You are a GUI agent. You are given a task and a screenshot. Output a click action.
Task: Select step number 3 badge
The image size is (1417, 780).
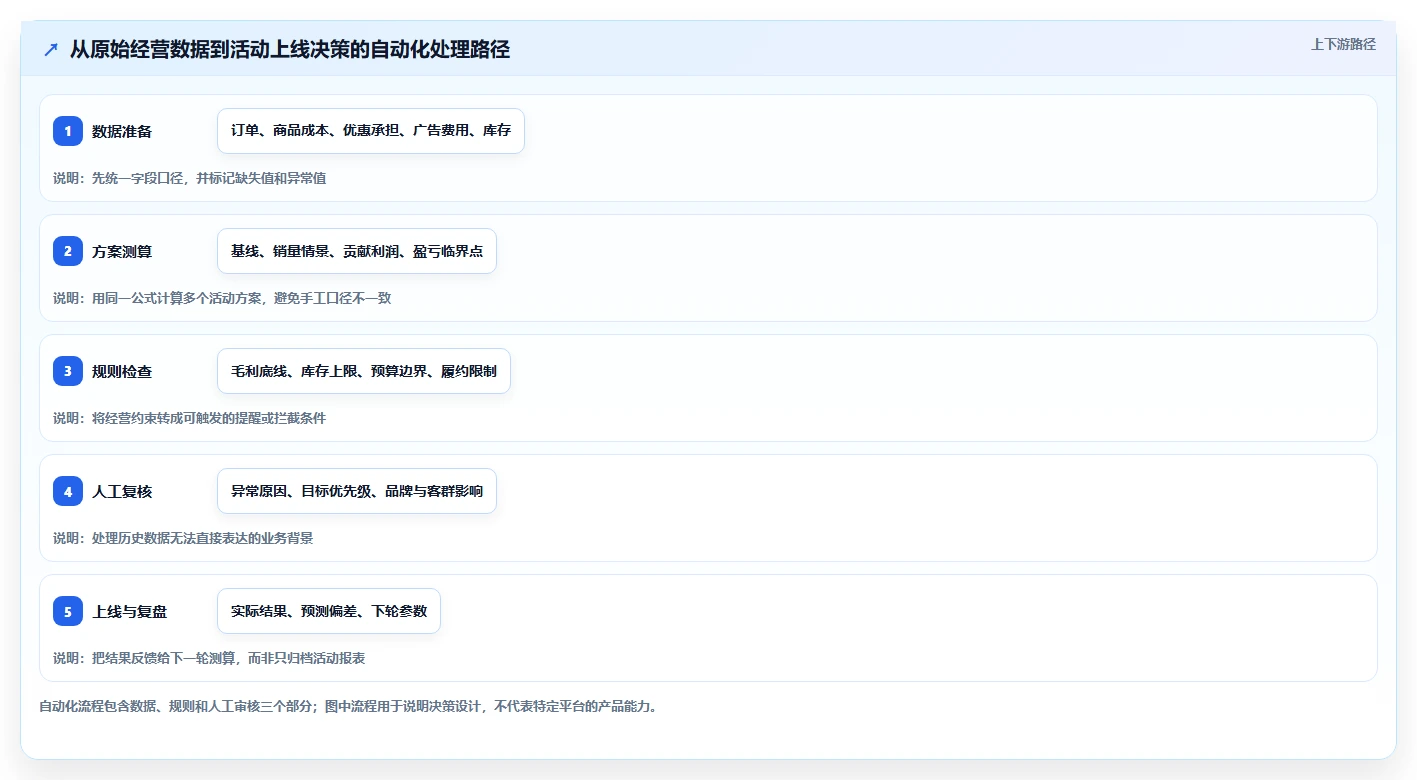68,371
